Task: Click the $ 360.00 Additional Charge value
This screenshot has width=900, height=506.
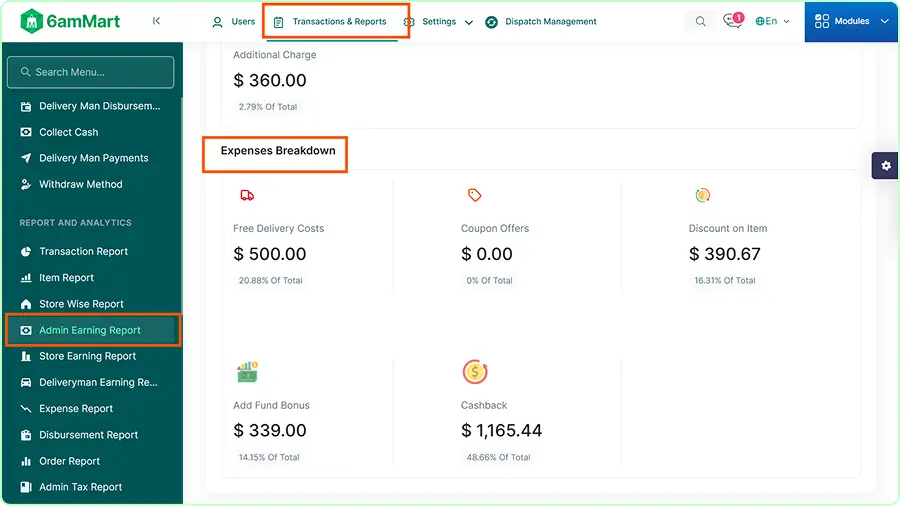Action: [270, 80]
